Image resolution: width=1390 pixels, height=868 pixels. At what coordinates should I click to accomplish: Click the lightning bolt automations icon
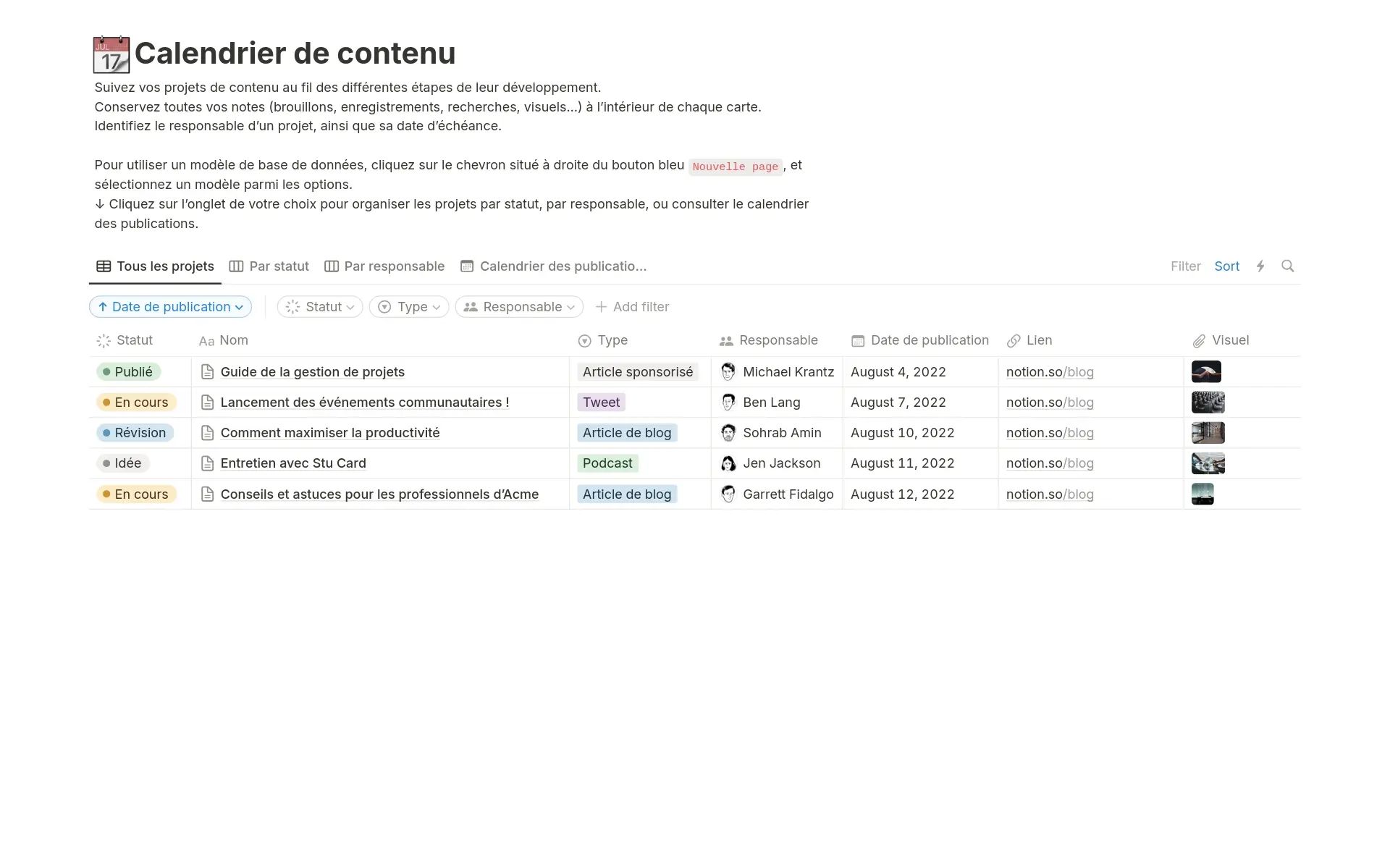point(1260,266)
